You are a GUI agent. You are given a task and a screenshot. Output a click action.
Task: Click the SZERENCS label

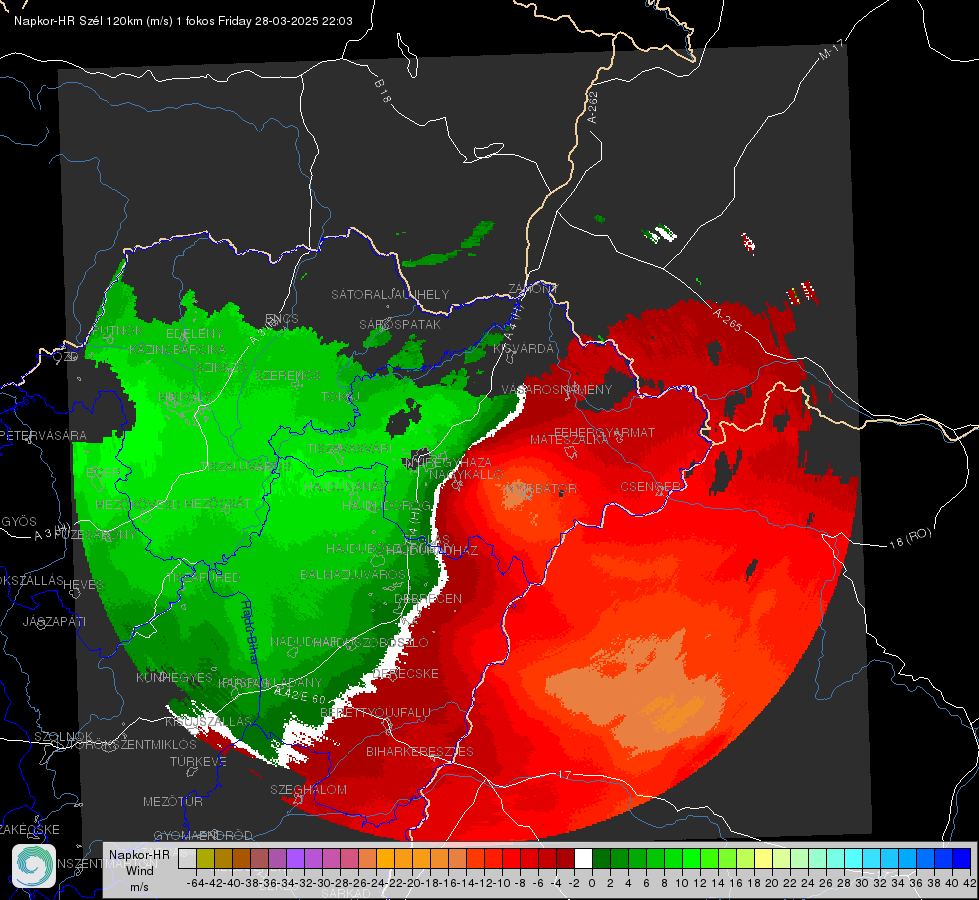click(287, 375)
